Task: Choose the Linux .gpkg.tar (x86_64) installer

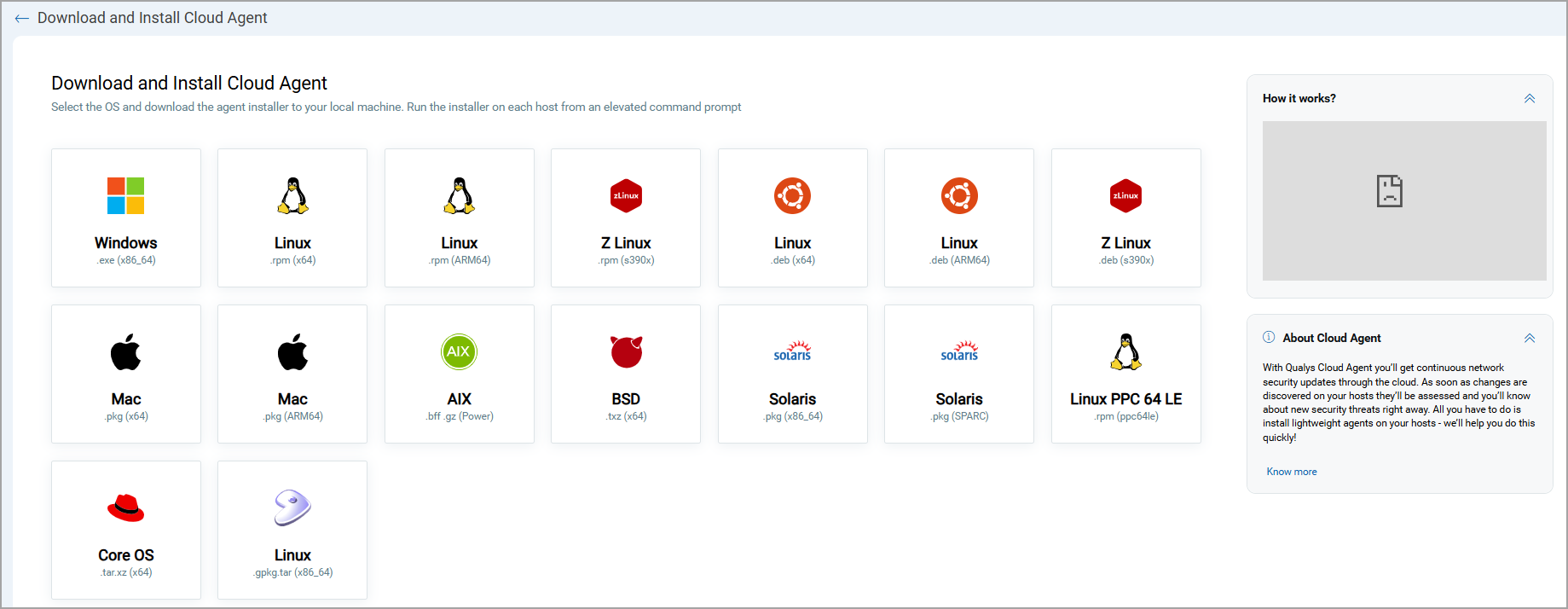Action: [292, 530]
